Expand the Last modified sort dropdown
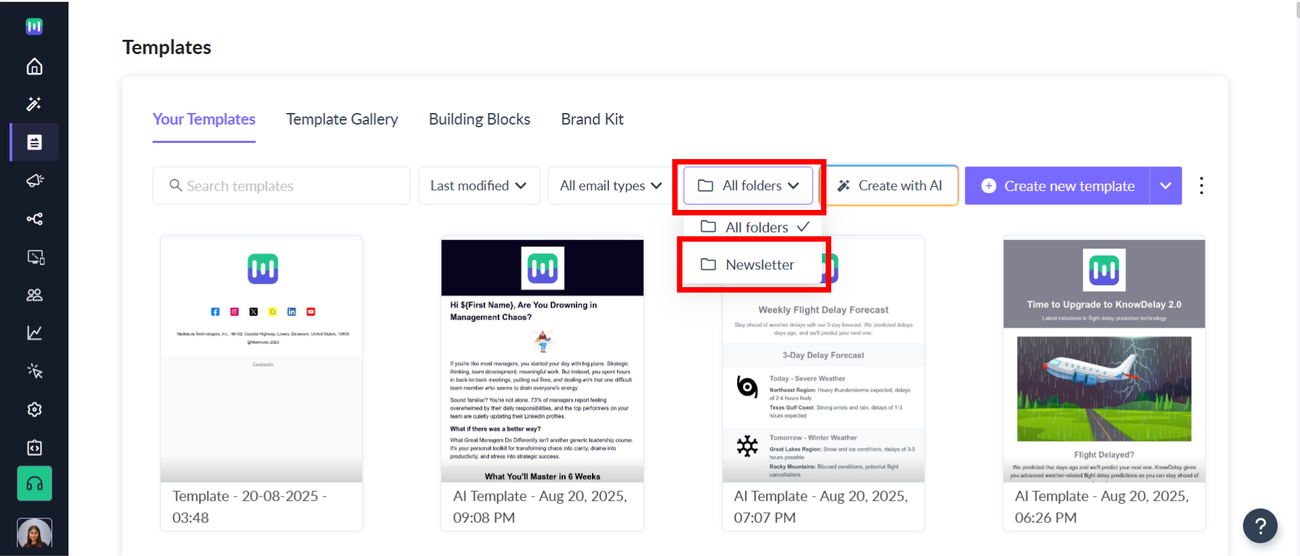Screen dimensions: 1300x556 coord(478,186)
